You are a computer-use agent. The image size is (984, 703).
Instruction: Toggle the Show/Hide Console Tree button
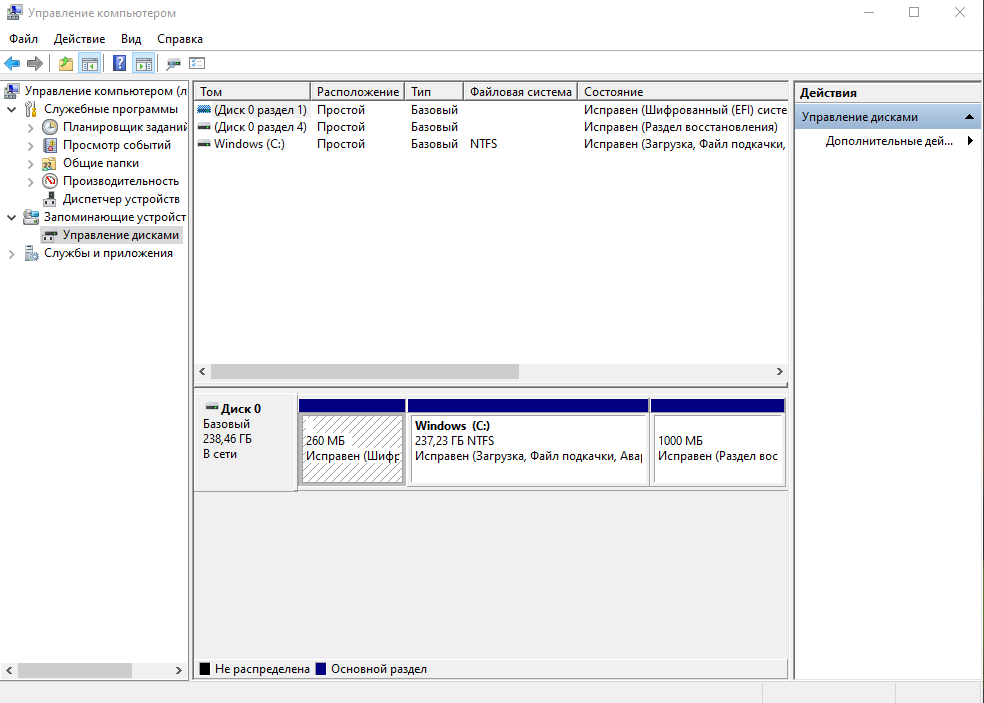pyautogui.click(x=90, y=63)
